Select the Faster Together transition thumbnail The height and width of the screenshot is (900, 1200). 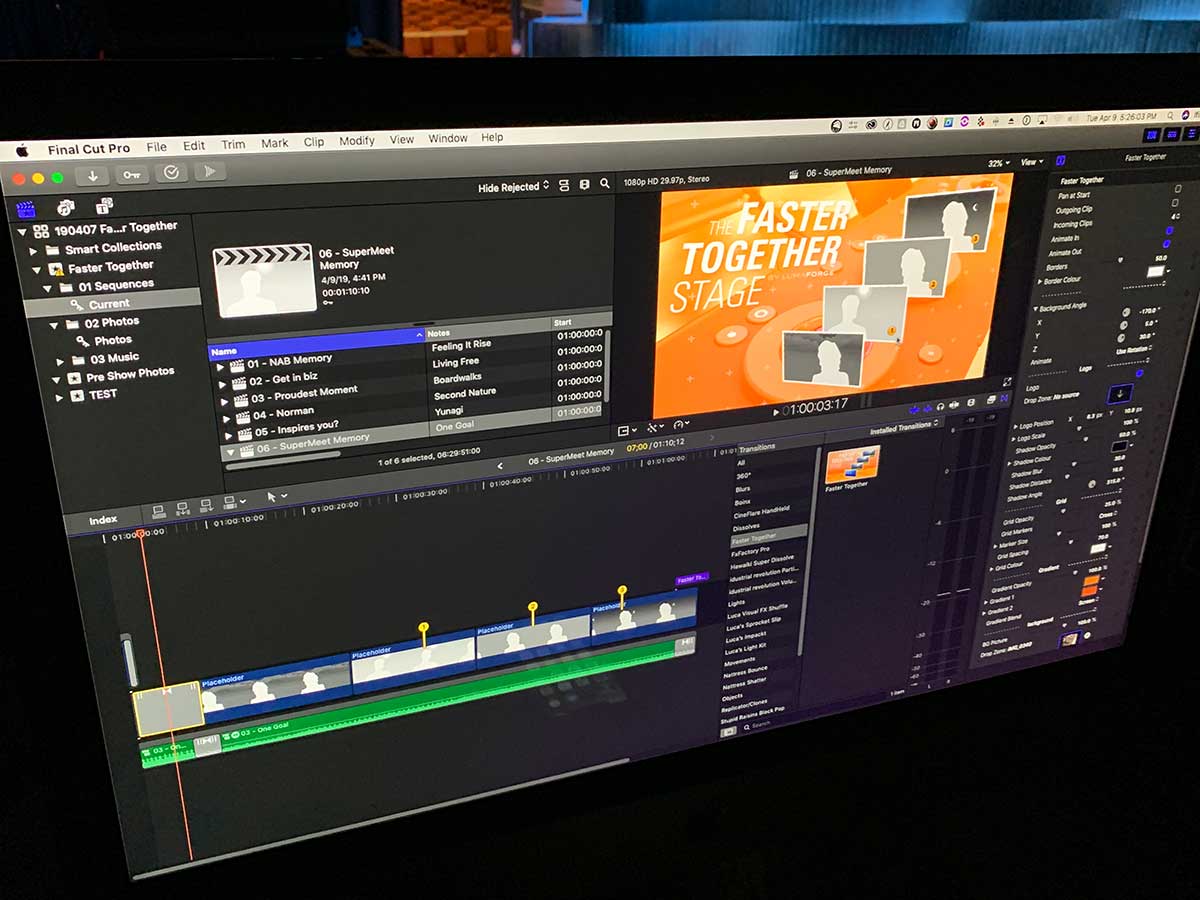point(853,463)
